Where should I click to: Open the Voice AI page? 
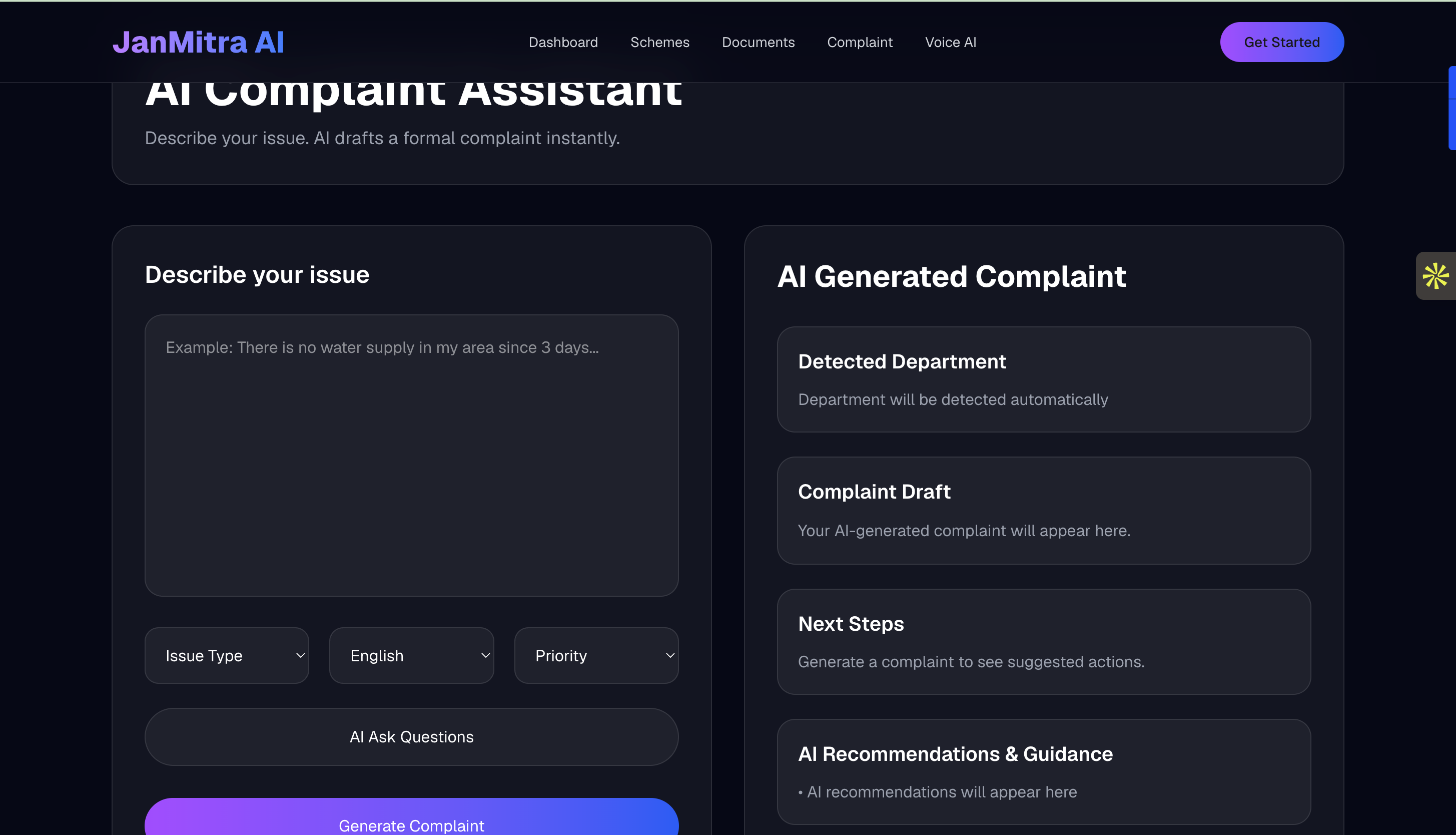coord(951,43)
